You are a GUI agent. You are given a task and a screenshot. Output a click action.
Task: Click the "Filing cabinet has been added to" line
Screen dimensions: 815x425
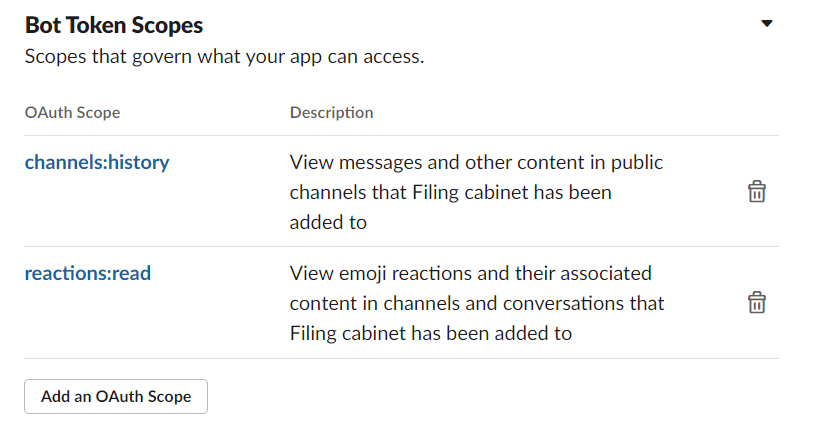pos(430,332)
